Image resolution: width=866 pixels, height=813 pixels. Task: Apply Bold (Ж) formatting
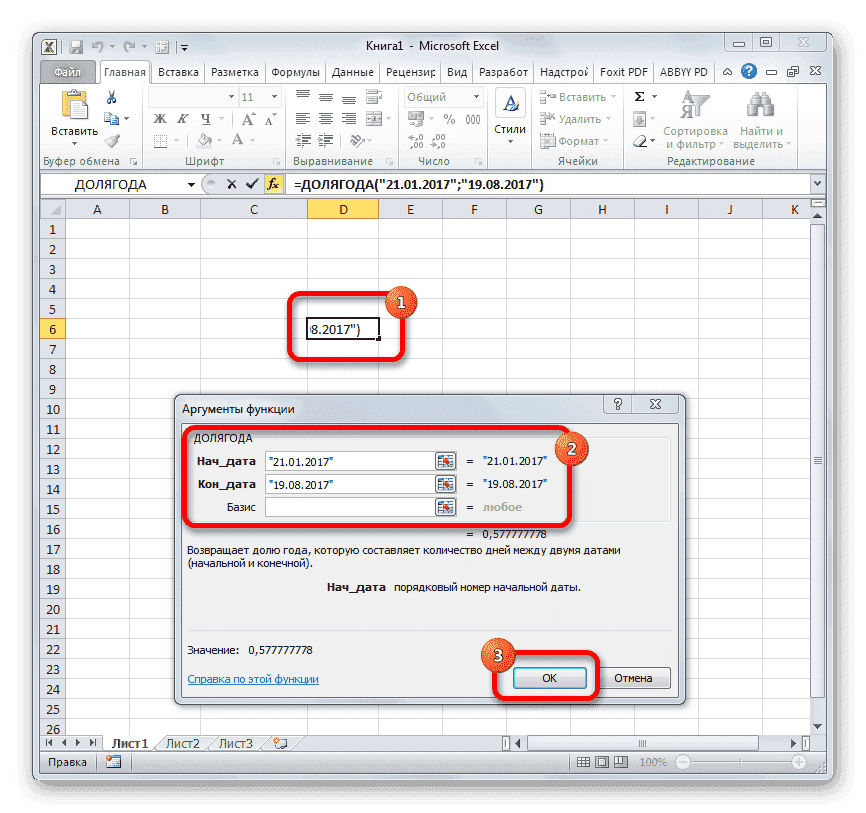[159, 117]
